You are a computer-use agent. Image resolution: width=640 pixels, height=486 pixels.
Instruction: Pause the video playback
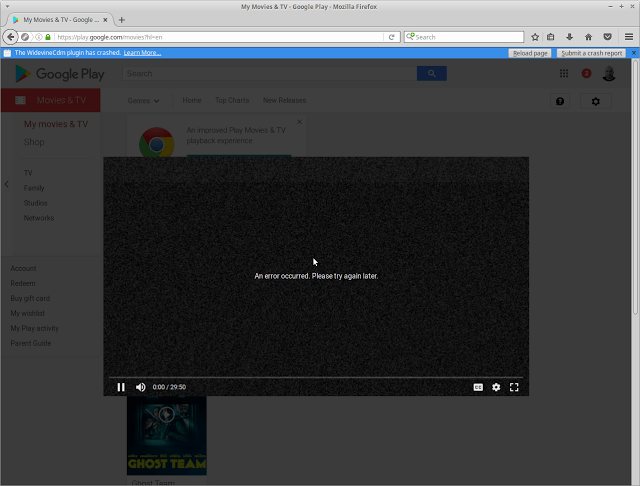[121, 387]
